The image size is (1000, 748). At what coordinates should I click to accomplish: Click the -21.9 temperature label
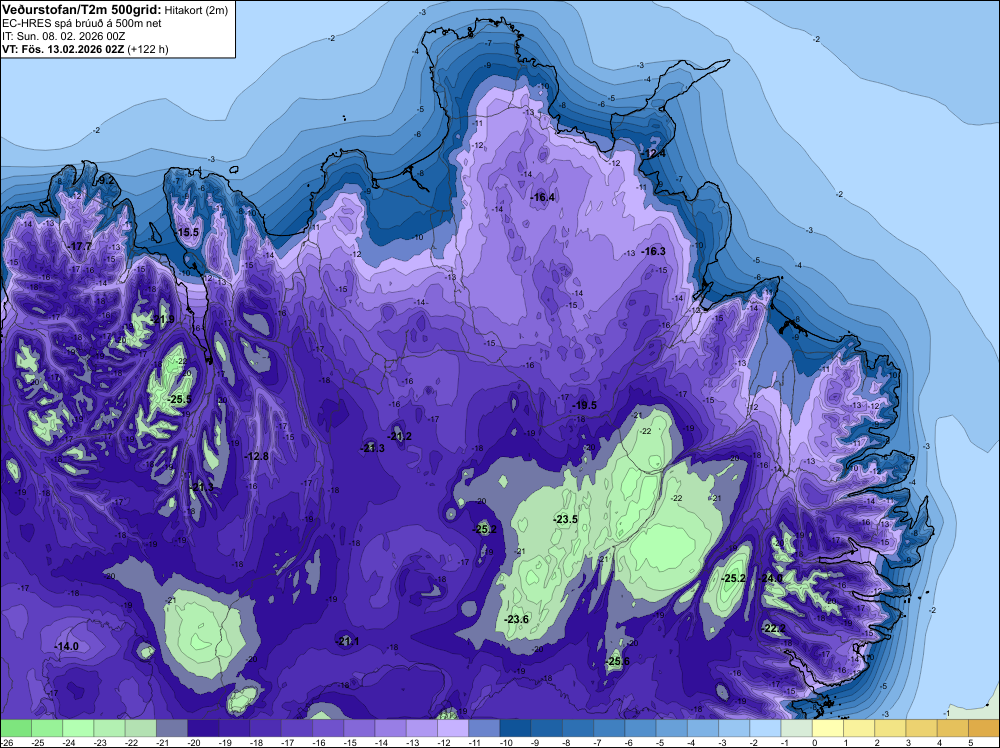pos(163,319)
